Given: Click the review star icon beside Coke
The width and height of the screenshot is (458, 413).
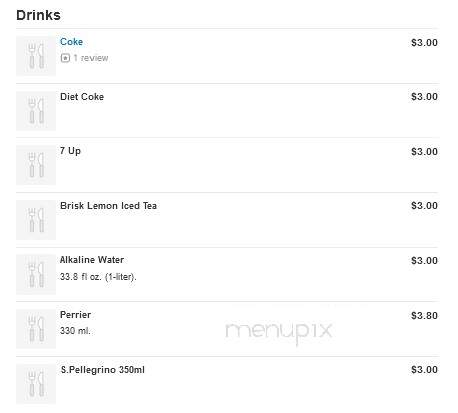Looking at the screenshot, I should click(x=65, y=58).
